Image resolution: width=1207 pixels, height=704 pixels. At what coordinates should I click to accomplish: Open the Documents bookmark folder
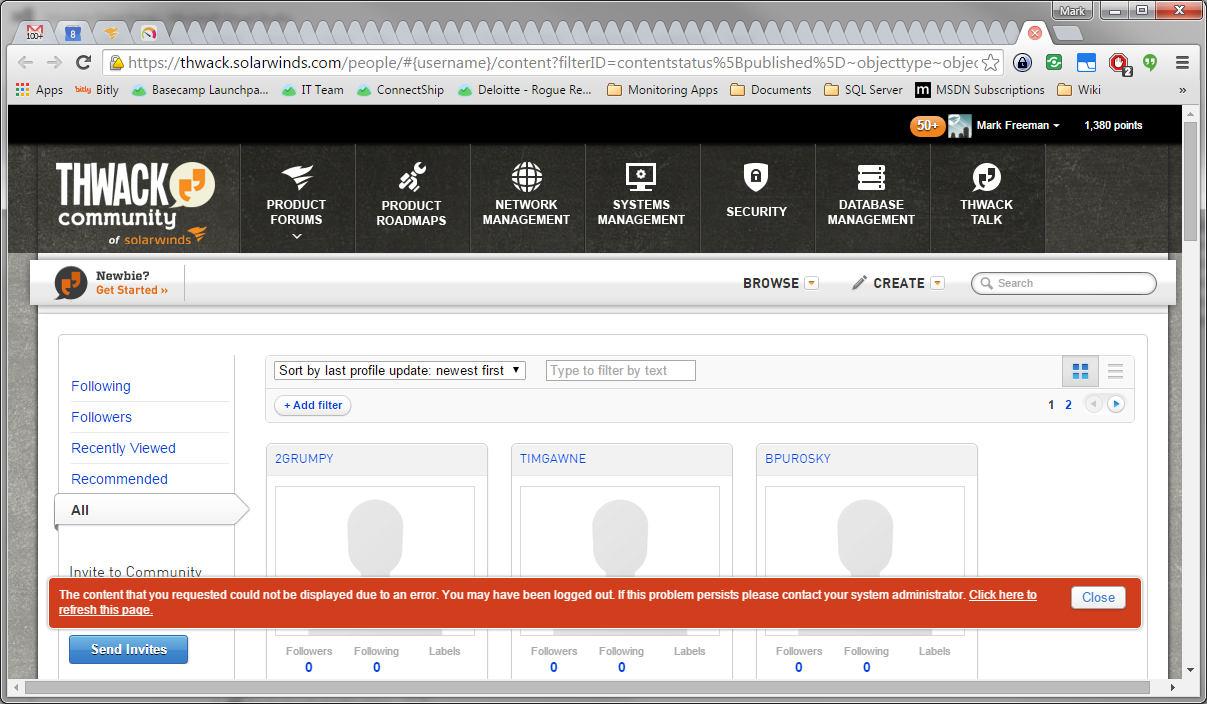(771, 90)
